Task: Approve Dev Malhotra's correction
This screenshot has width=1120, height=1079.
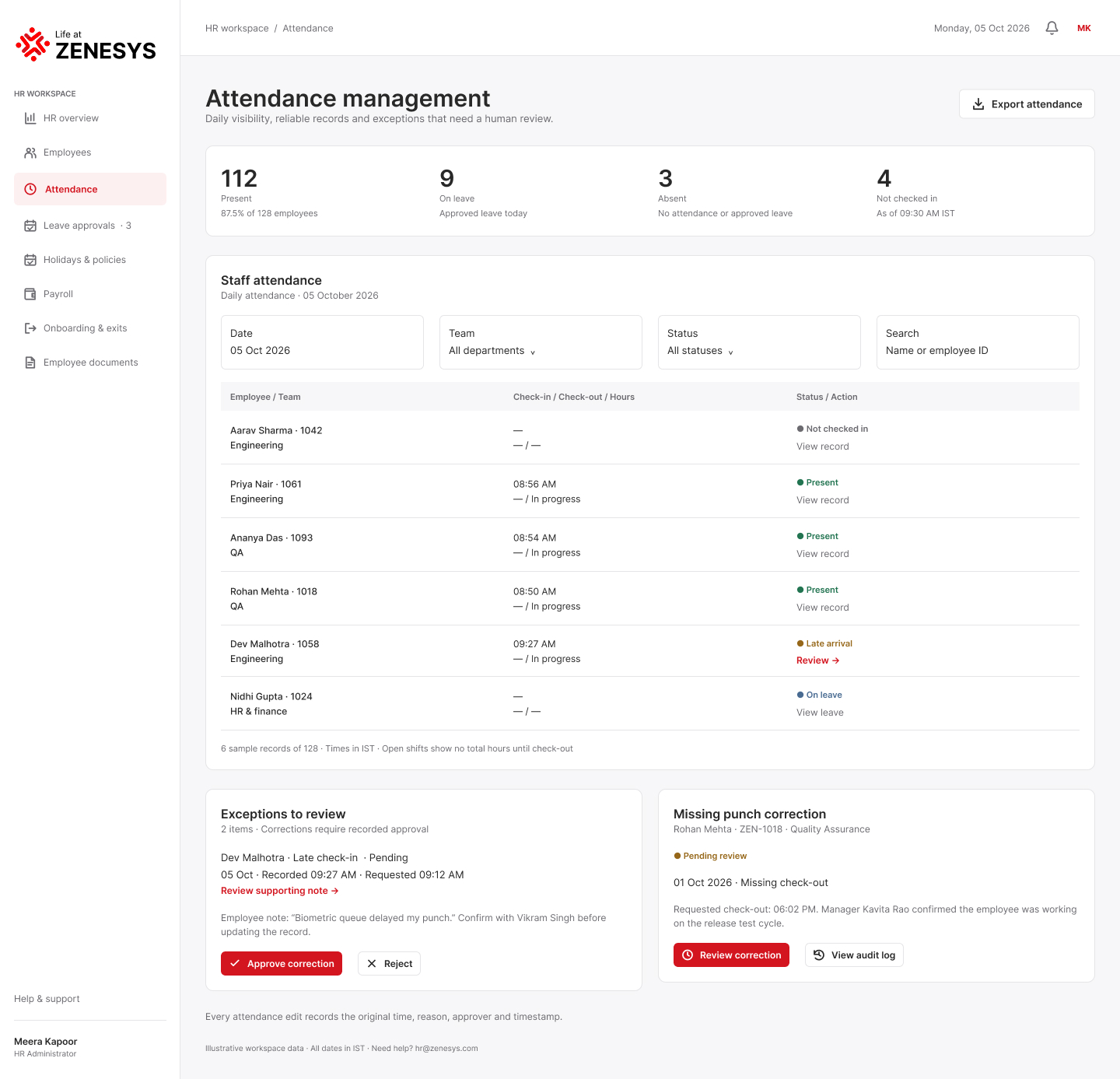Action: (282, 963)
